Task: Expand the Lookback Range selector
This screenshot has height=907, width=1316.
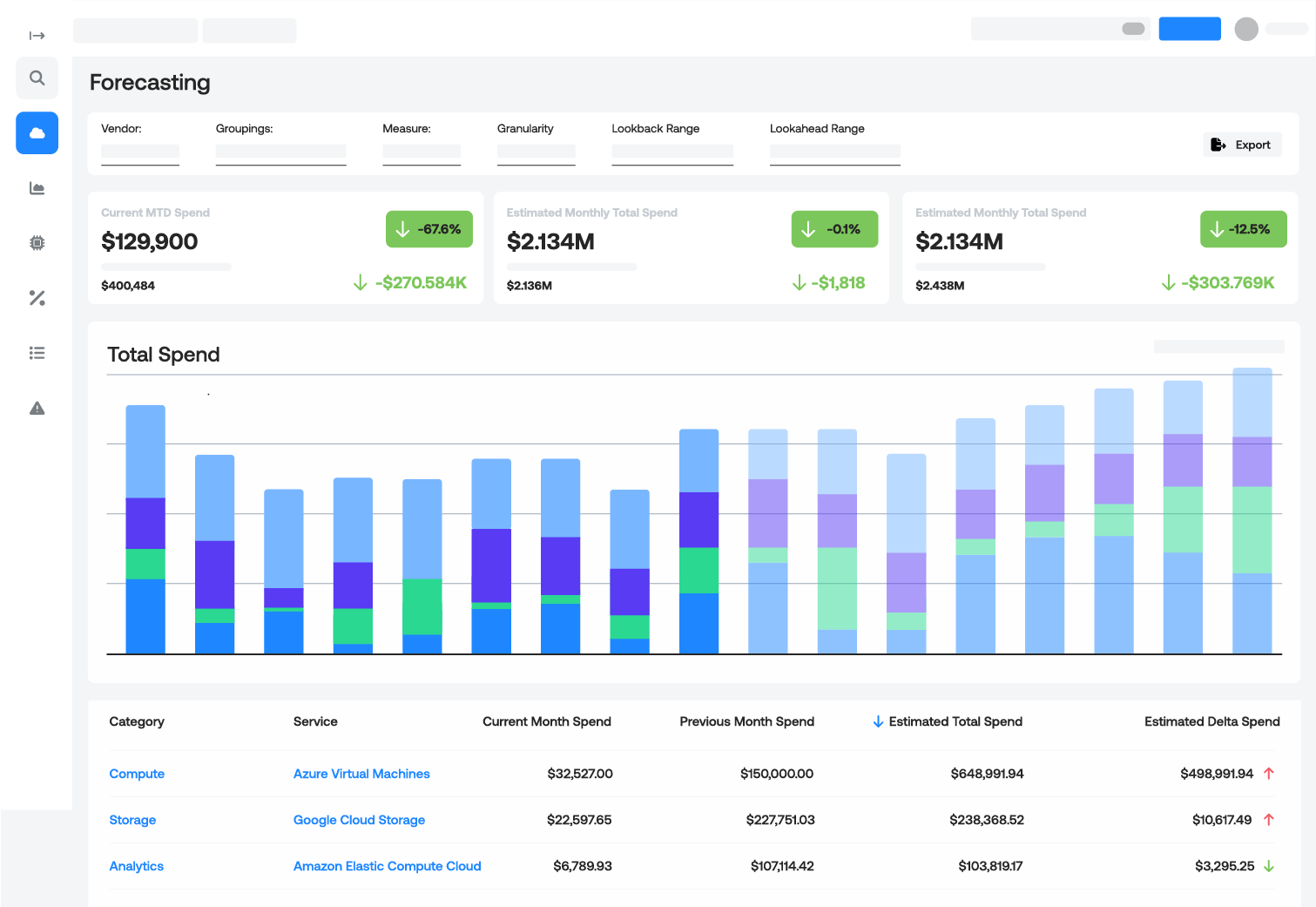Action: pos(671,153)
